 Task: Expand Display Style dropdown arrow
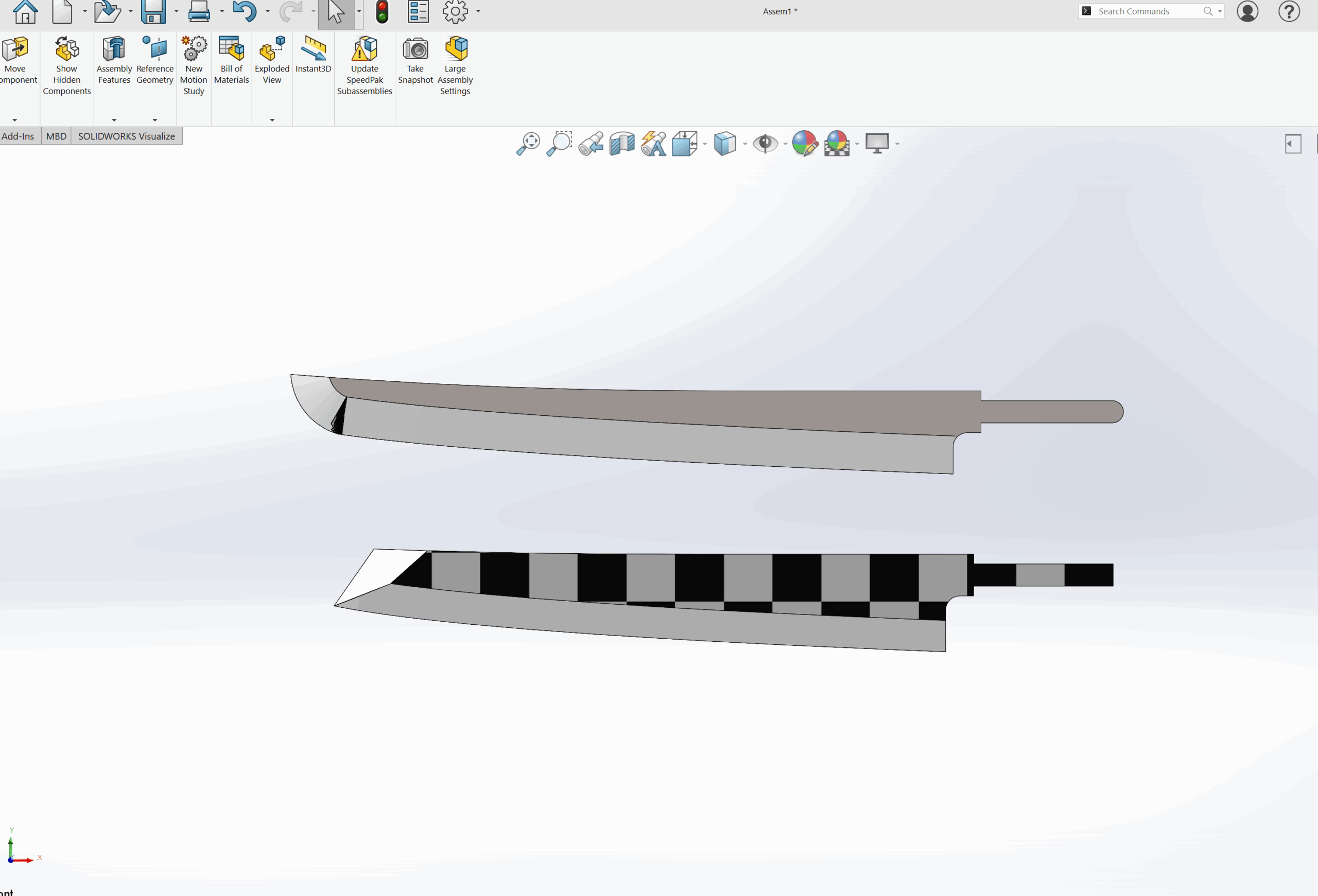tap(745, 144)
